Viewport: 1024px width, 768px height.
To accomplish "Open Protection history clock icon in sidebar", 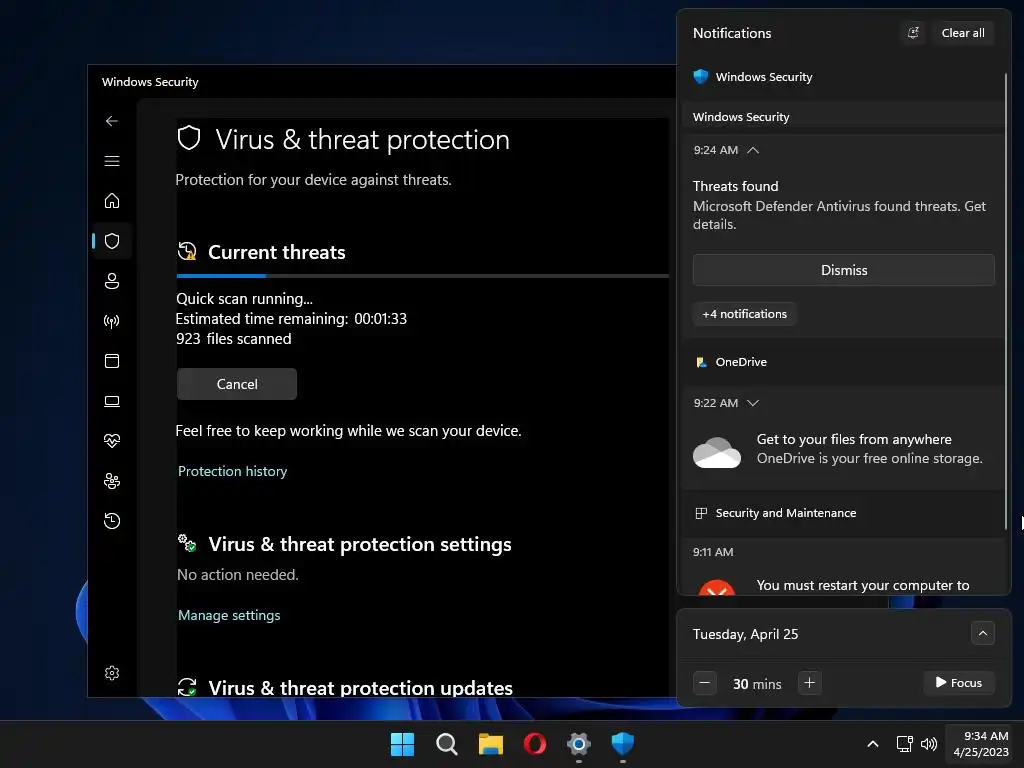I will coord(112,521).
